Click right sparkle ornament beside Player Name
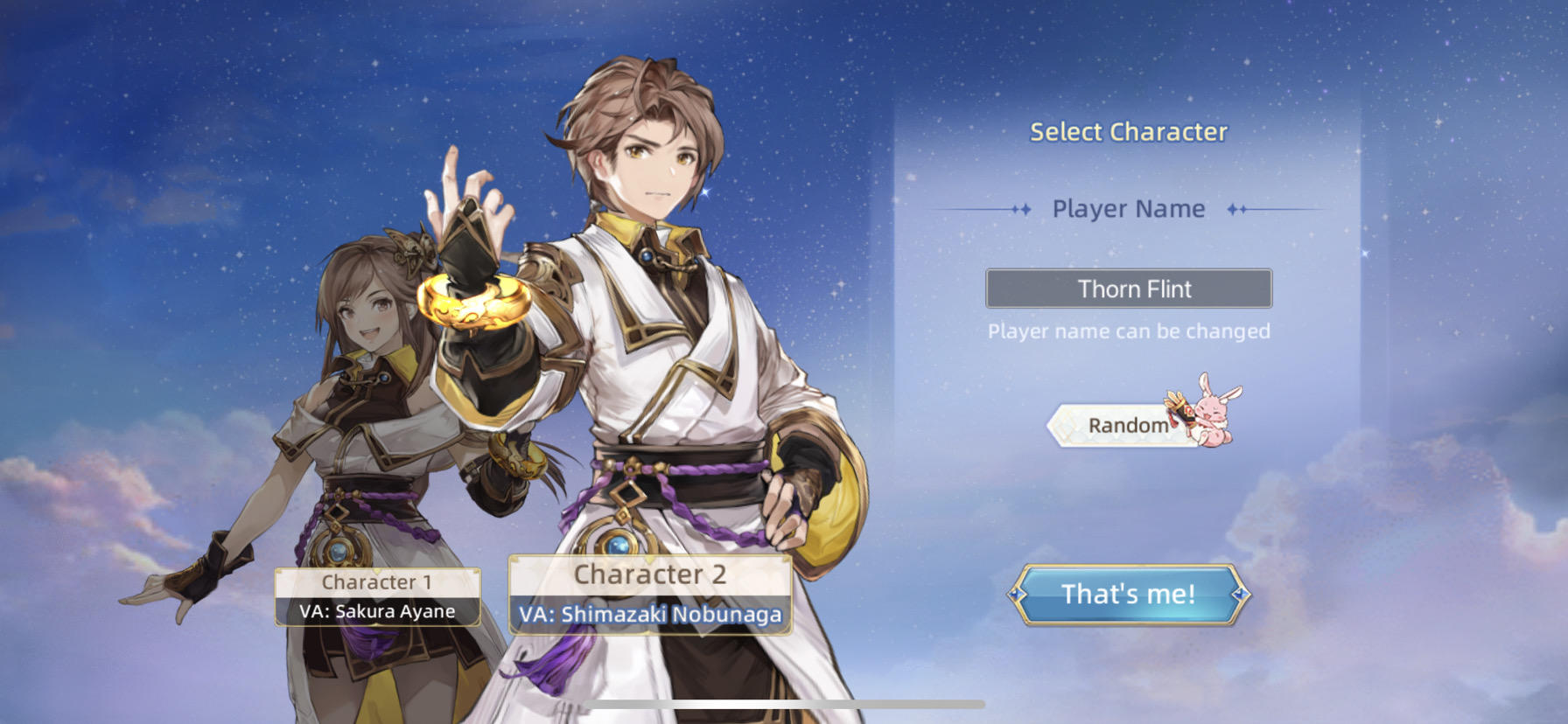The image size is (1568, 724). [x=1236, y=210]
